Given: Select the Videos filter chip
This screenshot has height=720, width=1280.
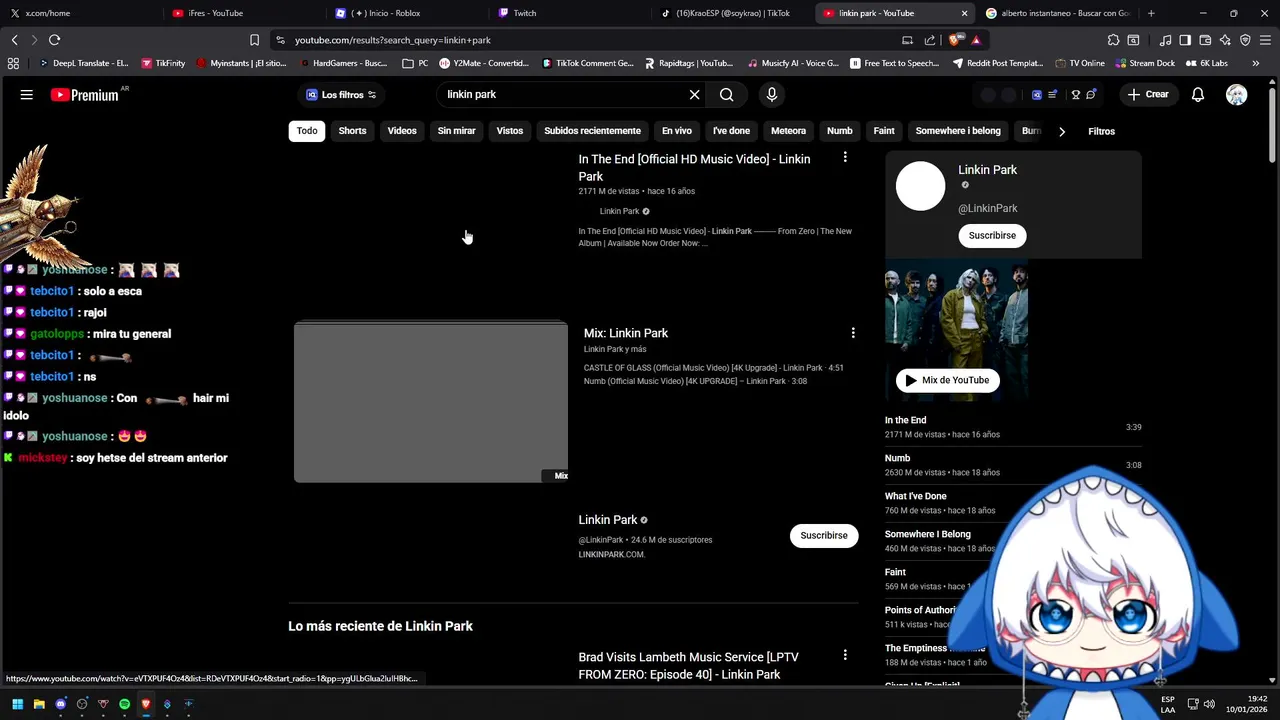Looking at the screenshot, I should [x=402, y=131].
